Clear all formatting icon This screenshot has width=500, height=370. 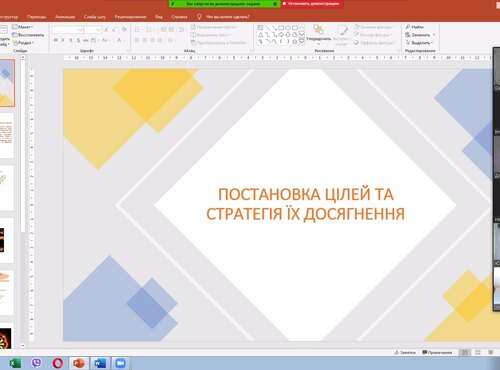coord(124,30)
